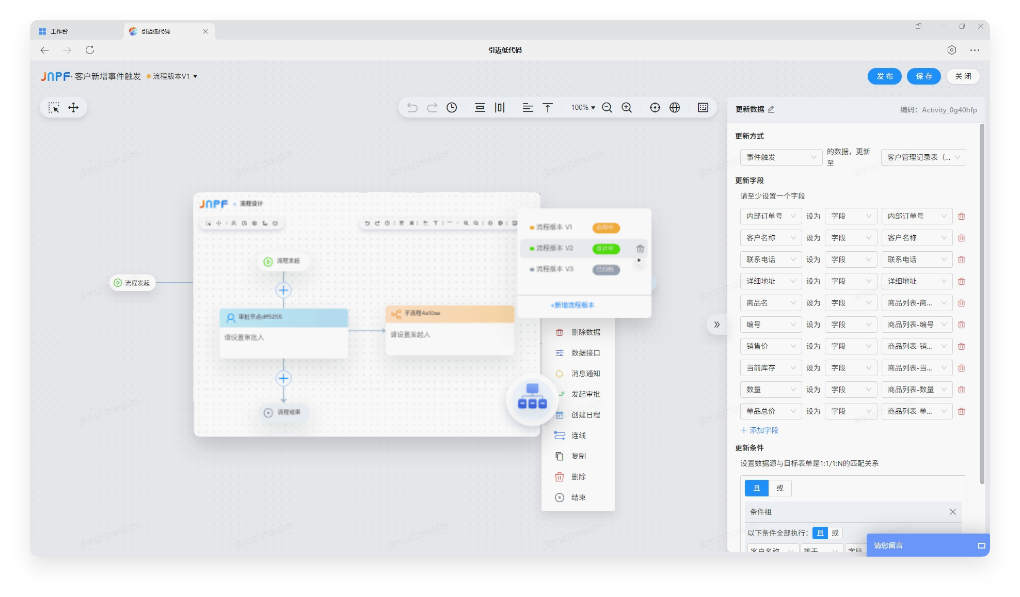Choose 消息通知 in the node menu
This screenshot has height=597, width=1020.
coord(578,374)
